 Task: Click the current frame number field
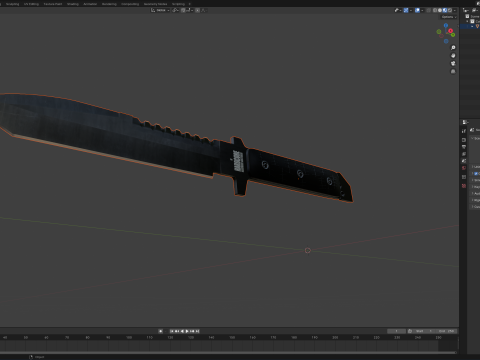point(396,331)
